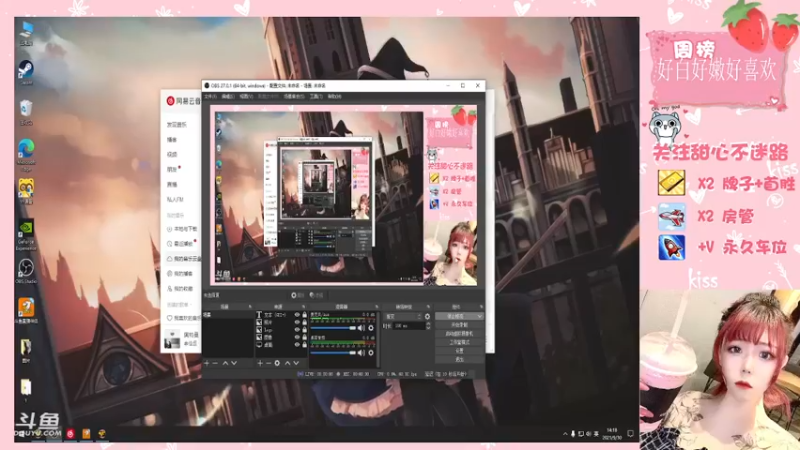The height and width of the screenshot is (450, 800).
Task: Open 发现音乐 in the NetEase music sidebar
Action: [177, 124]
